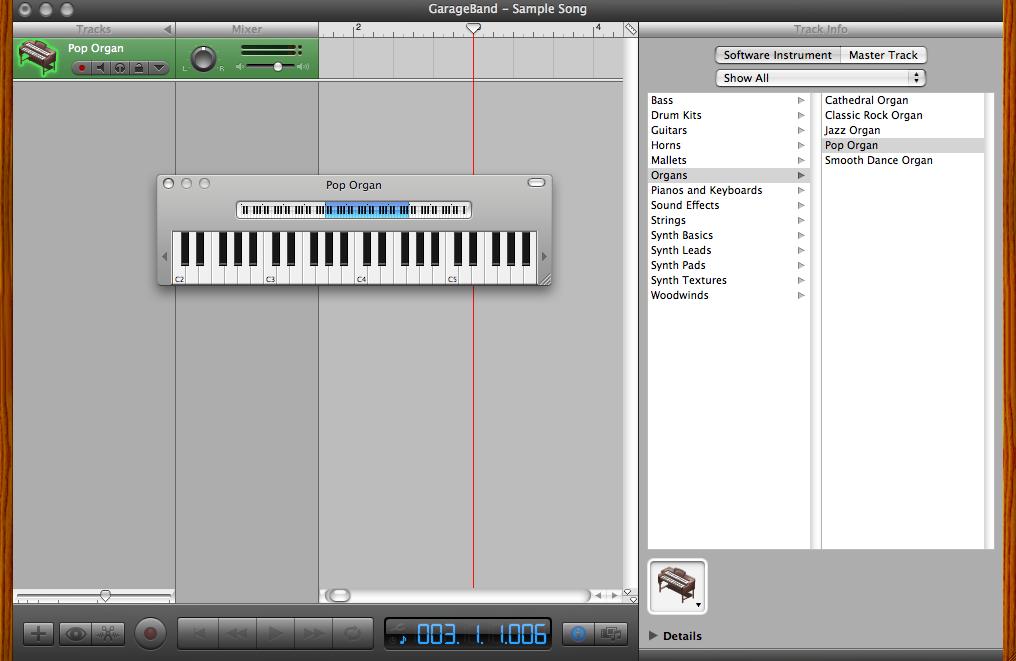Mute the Pop Organ track
The image size is (1016, 661).
100,68
